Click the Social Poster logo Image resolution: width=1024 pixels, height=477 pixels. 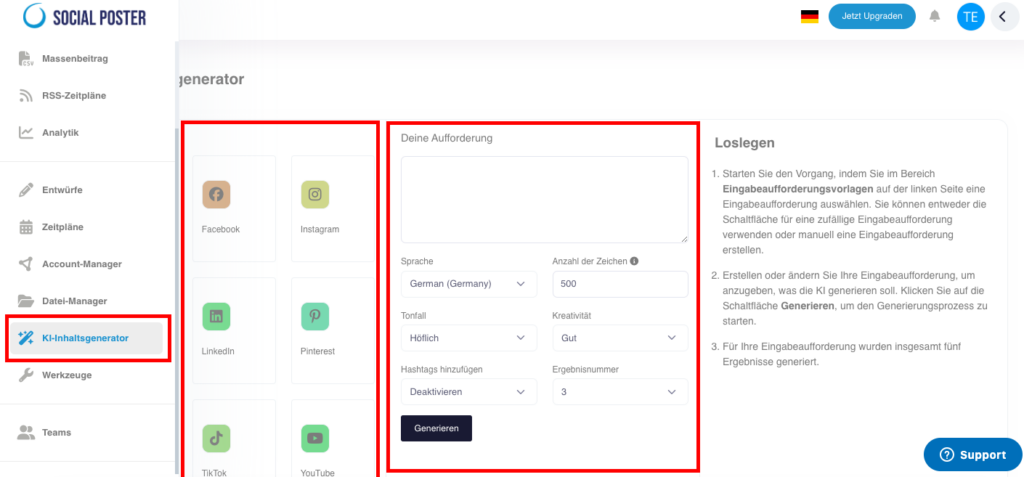click(85, 16)
